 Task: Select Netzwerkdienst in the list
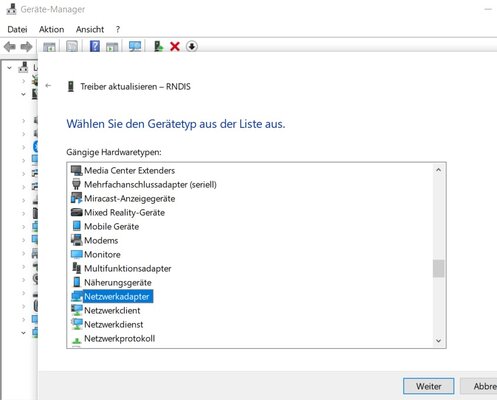coord(114,324)
